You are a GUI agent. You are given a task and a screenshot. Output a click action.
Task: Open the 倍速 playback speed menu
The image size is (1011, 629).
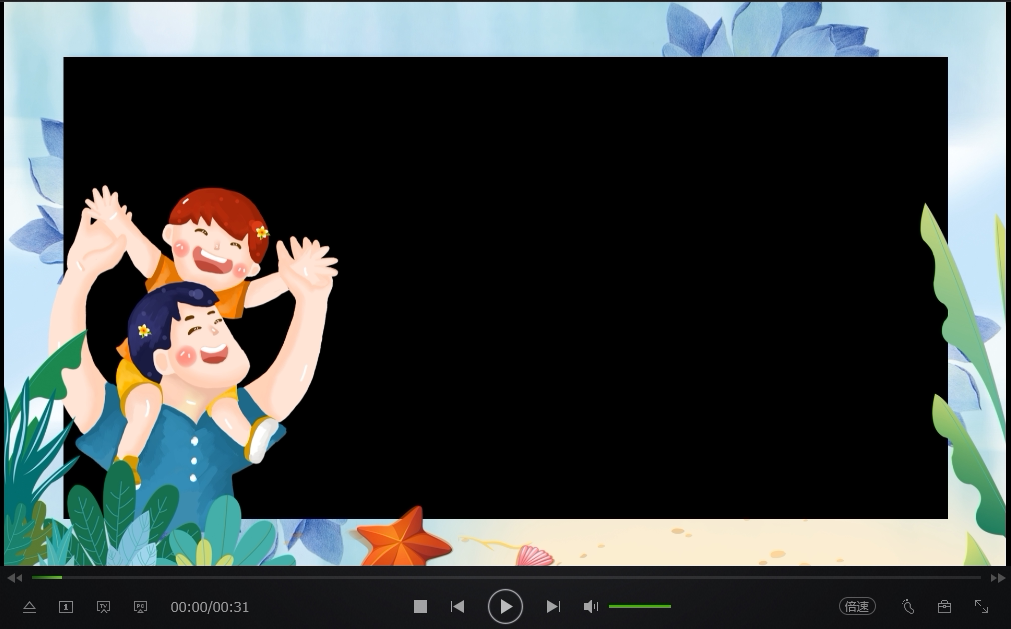coord(857,606)
